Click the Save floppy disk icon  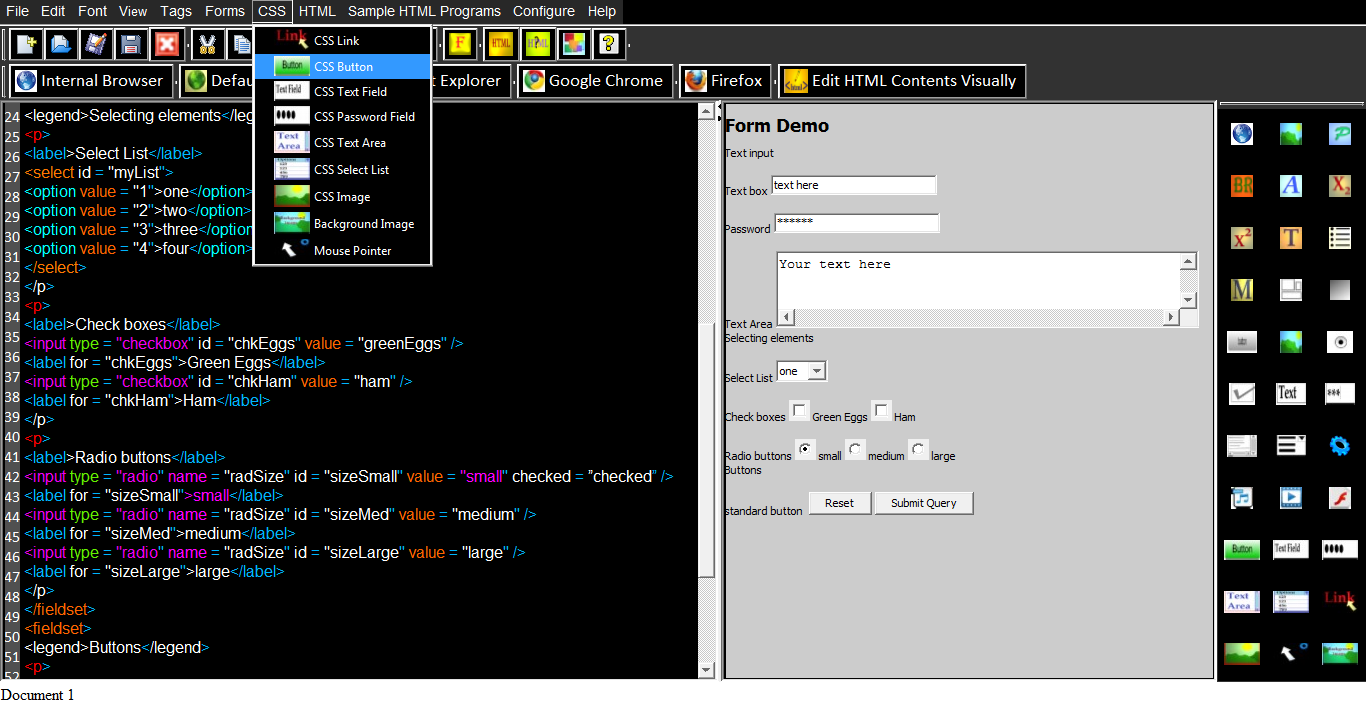[x=130, y=44]
